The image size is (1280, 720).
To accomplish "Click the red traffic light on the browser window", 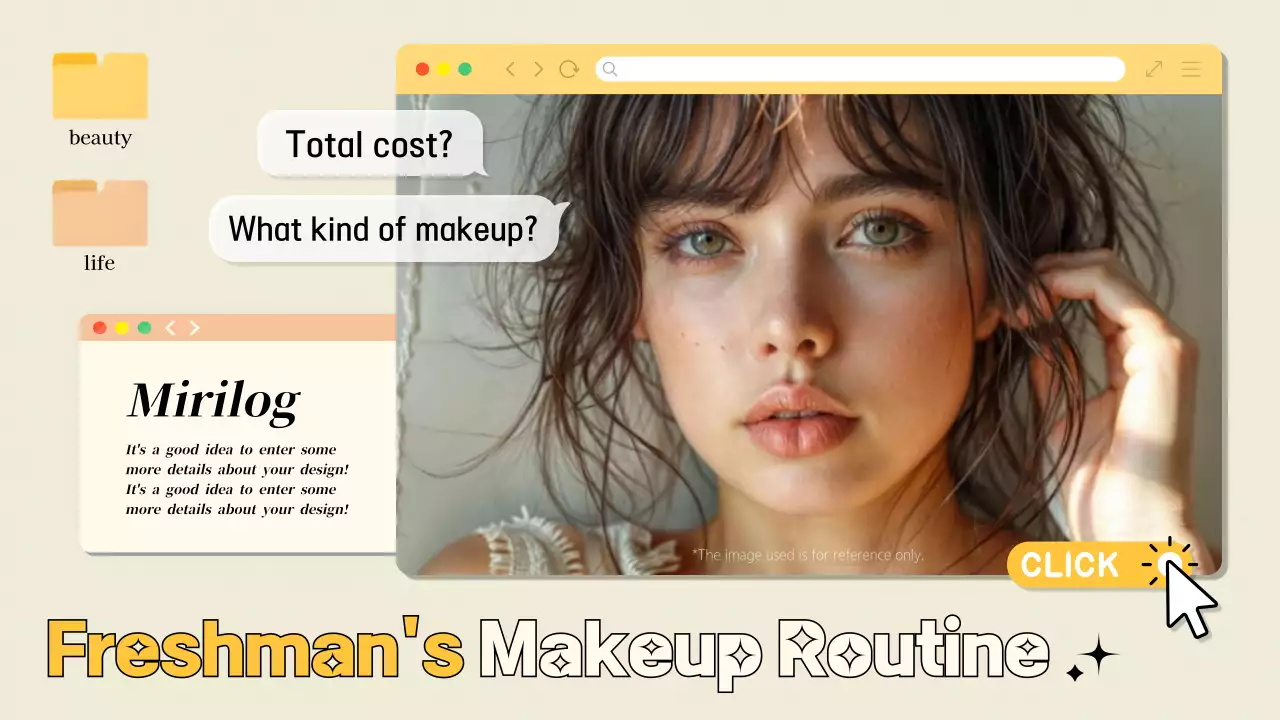I will 422,69.
